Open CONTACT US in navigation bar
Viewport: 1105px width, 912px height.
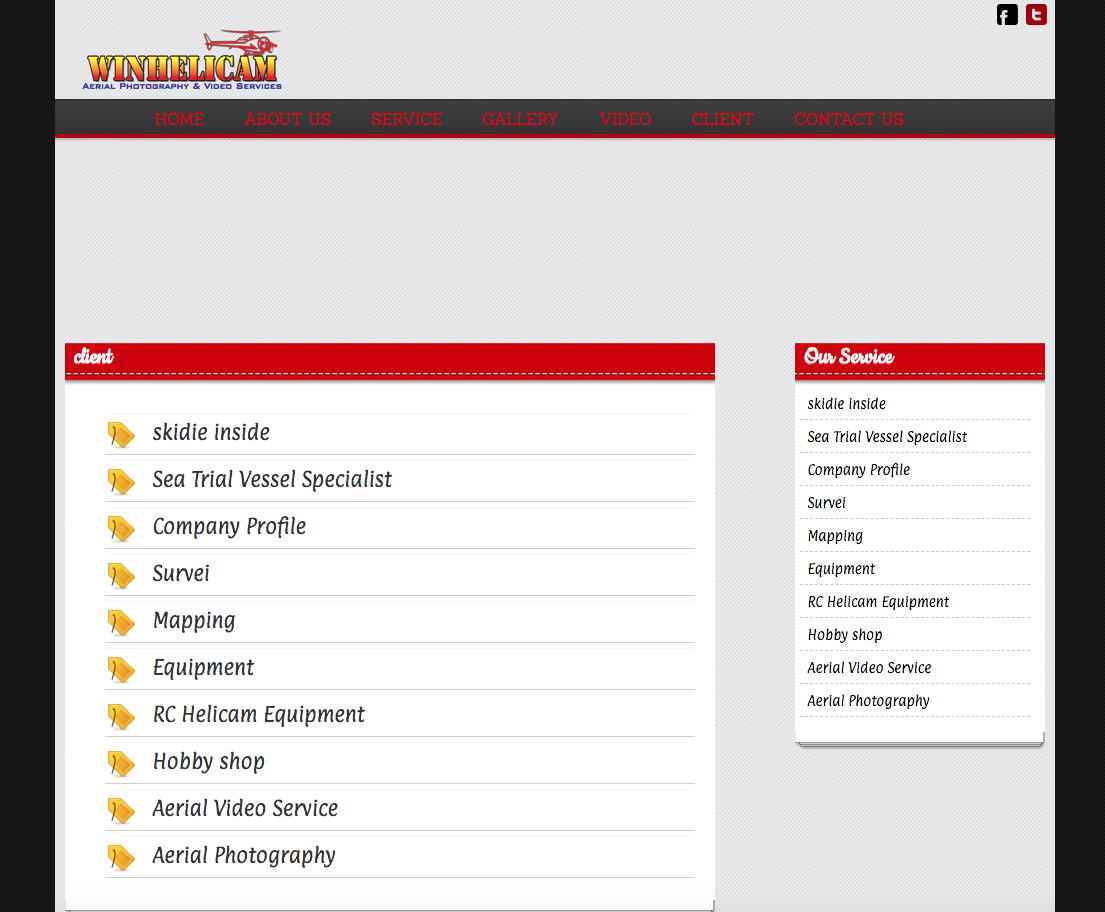pyautogui.click(x=848, y=119)
